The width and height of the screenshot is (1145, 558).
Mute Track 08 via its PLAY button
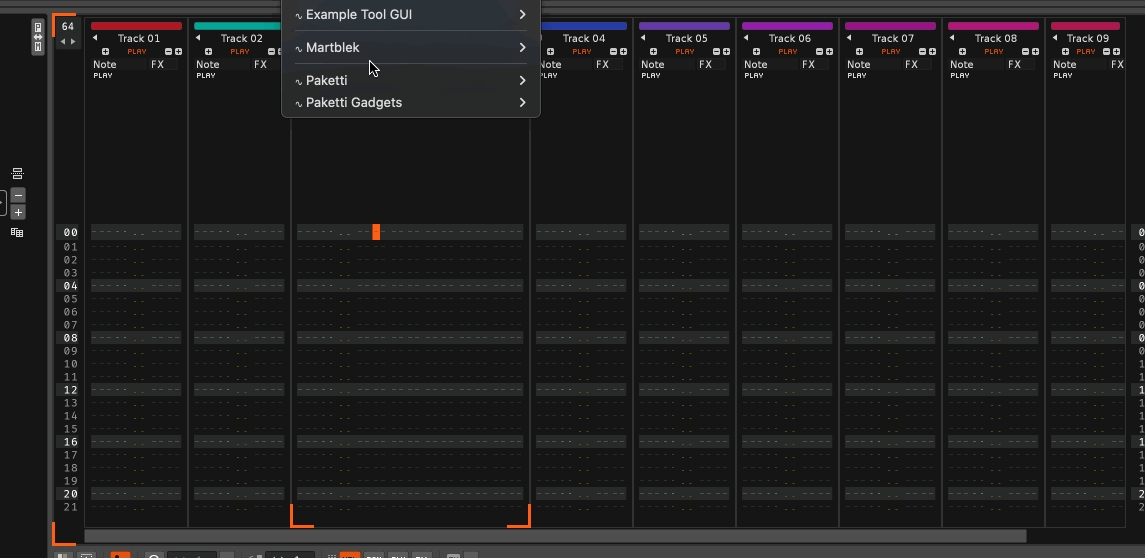[994, 51]
